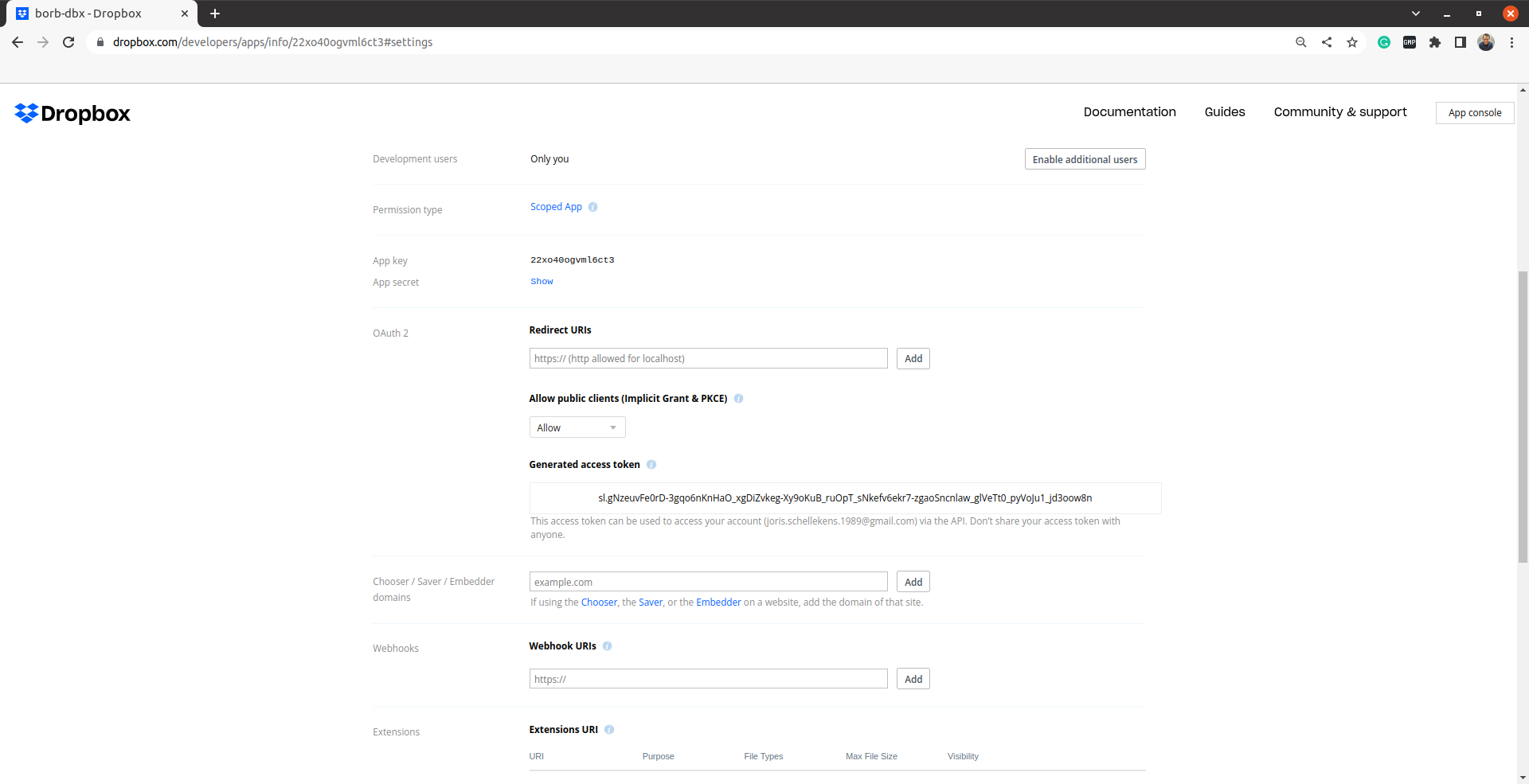Open the Scoped App link
1529x784 pixels.
[556, 207]
